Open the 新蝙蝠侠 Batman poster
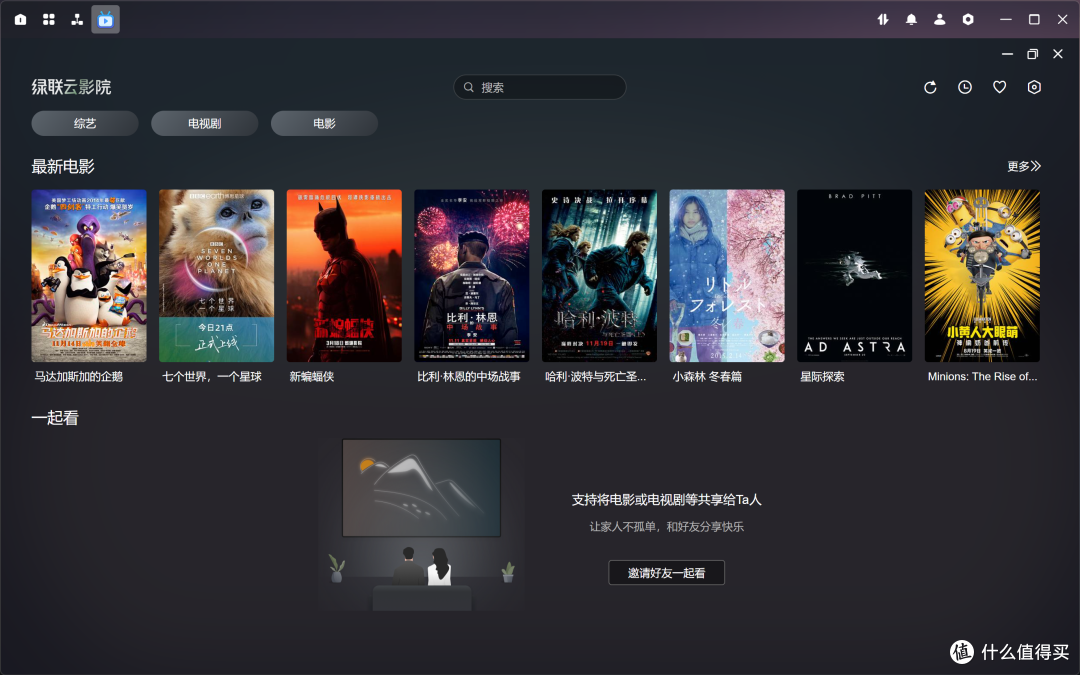 (x=344, y=276)
